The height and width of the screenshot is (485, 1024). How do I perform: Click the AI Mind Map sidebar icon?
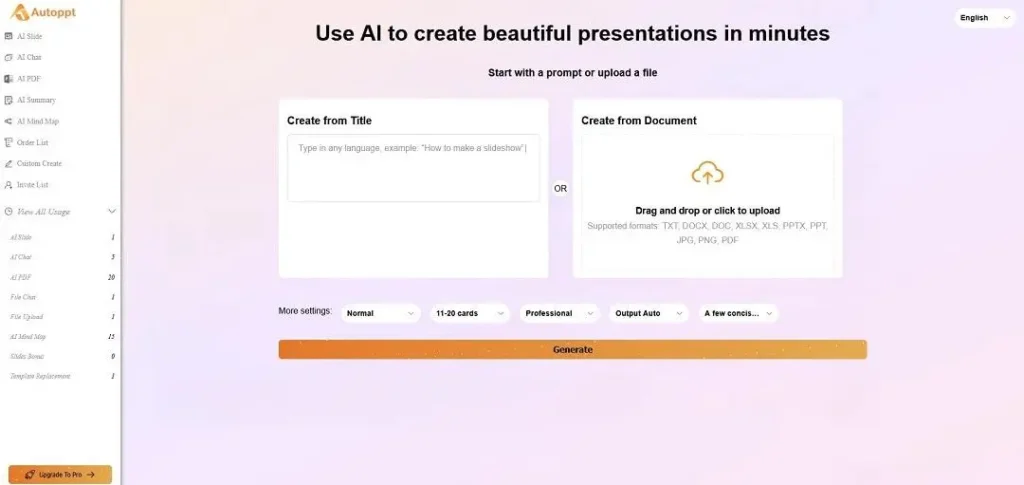click(x=8, y=121)
